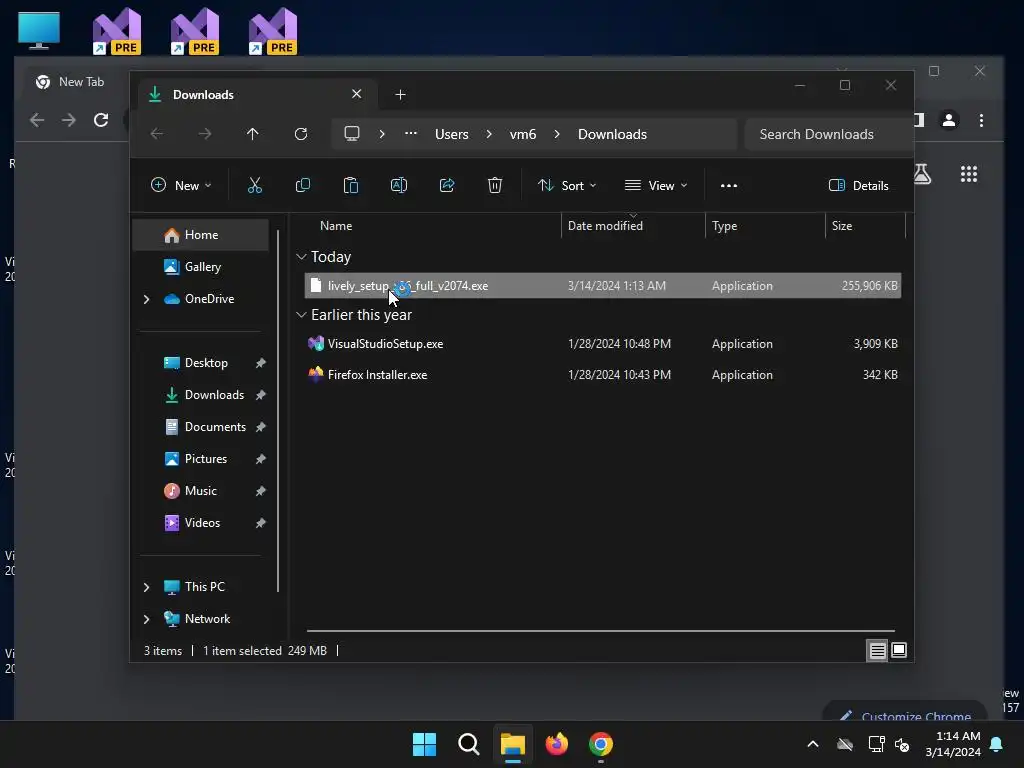This screenshot has height=768, width=1024.
Task: Click Users in address breadcrumb
Action: pos(452,134)
